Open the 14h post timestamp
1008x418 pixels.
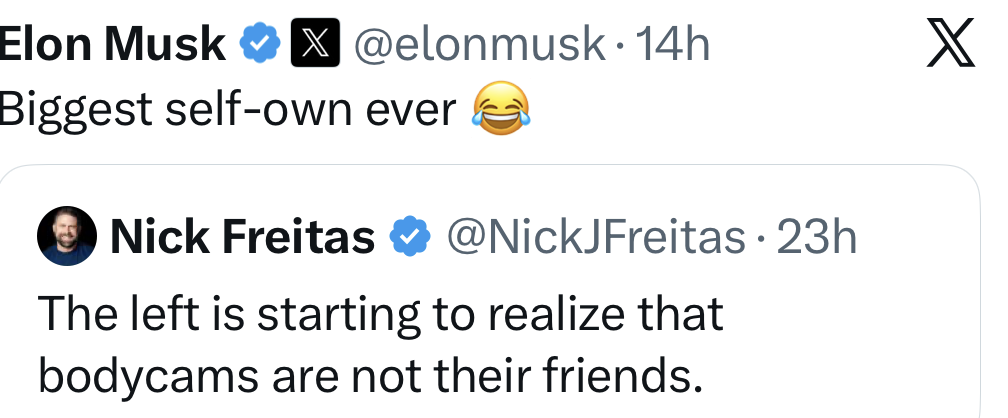point(673,45)
